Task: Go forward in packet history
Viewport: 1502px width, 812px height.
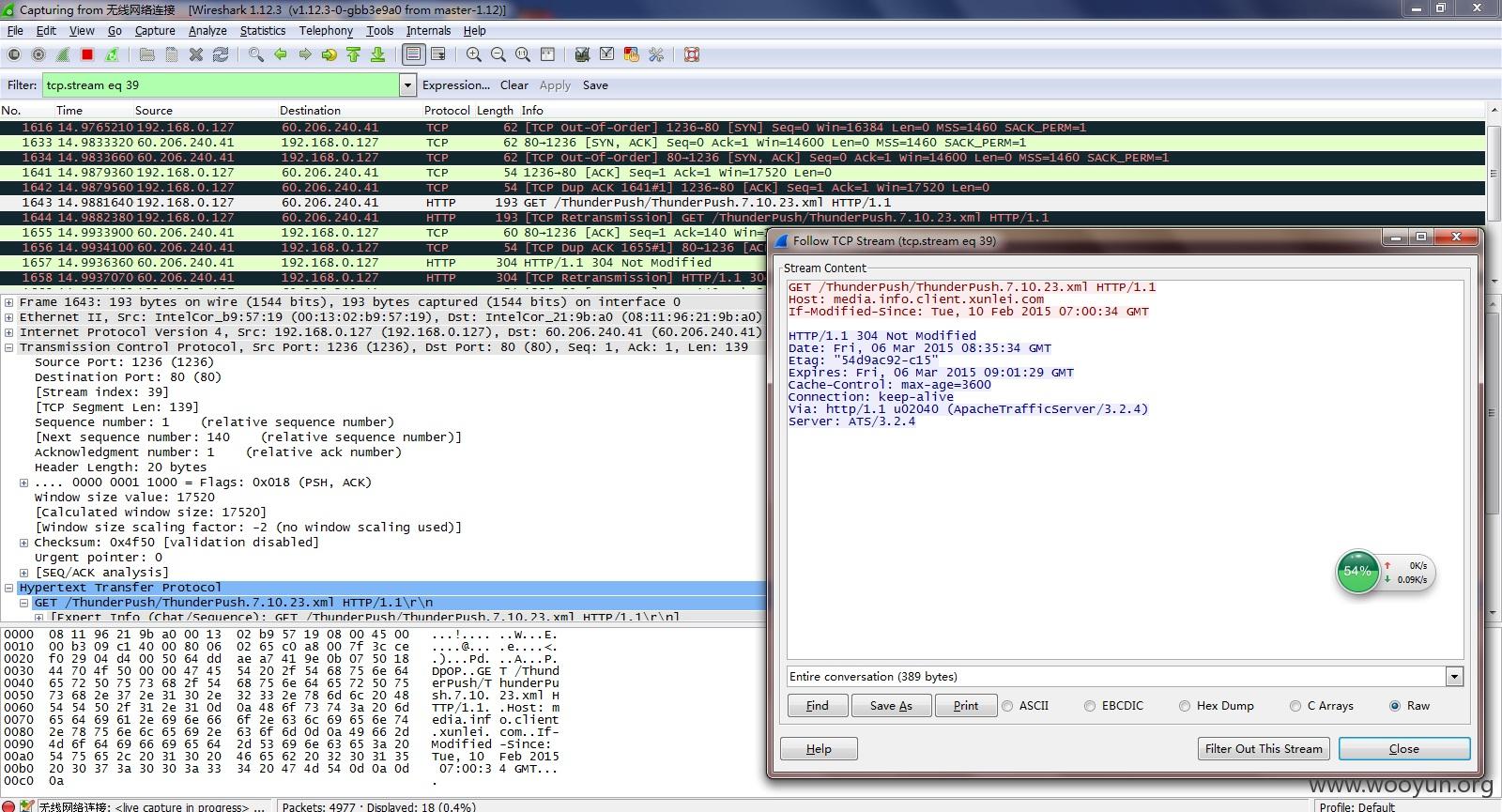Action: tap(304, 54)
